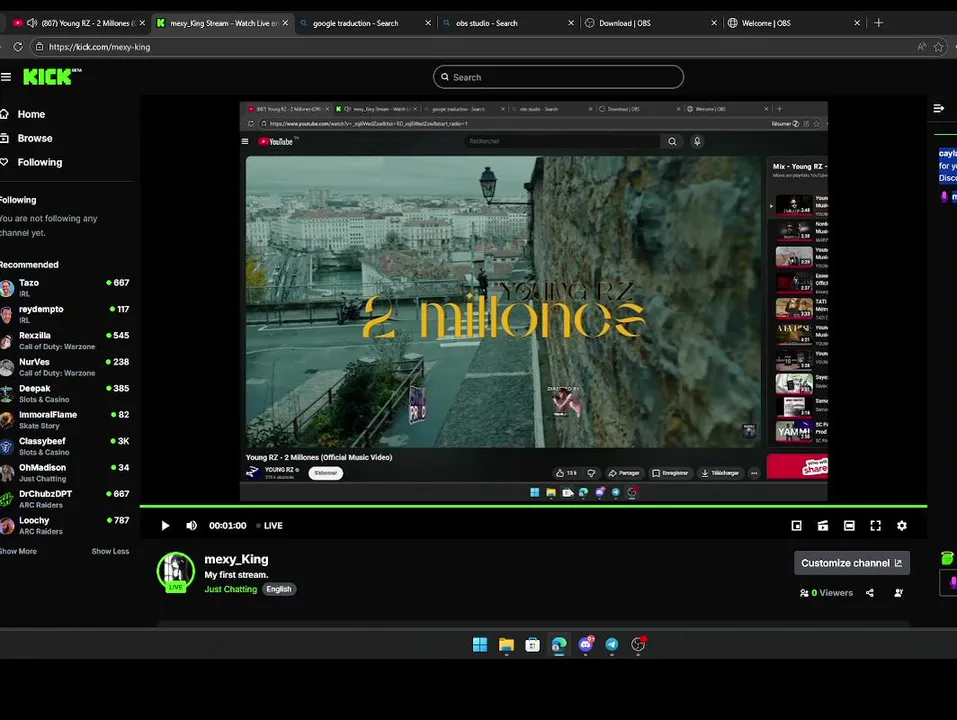The height and width of the screenshot is (720, 957).
Task: Open Browse in the Kick sidebar
Action: click(x=35, y=139)
